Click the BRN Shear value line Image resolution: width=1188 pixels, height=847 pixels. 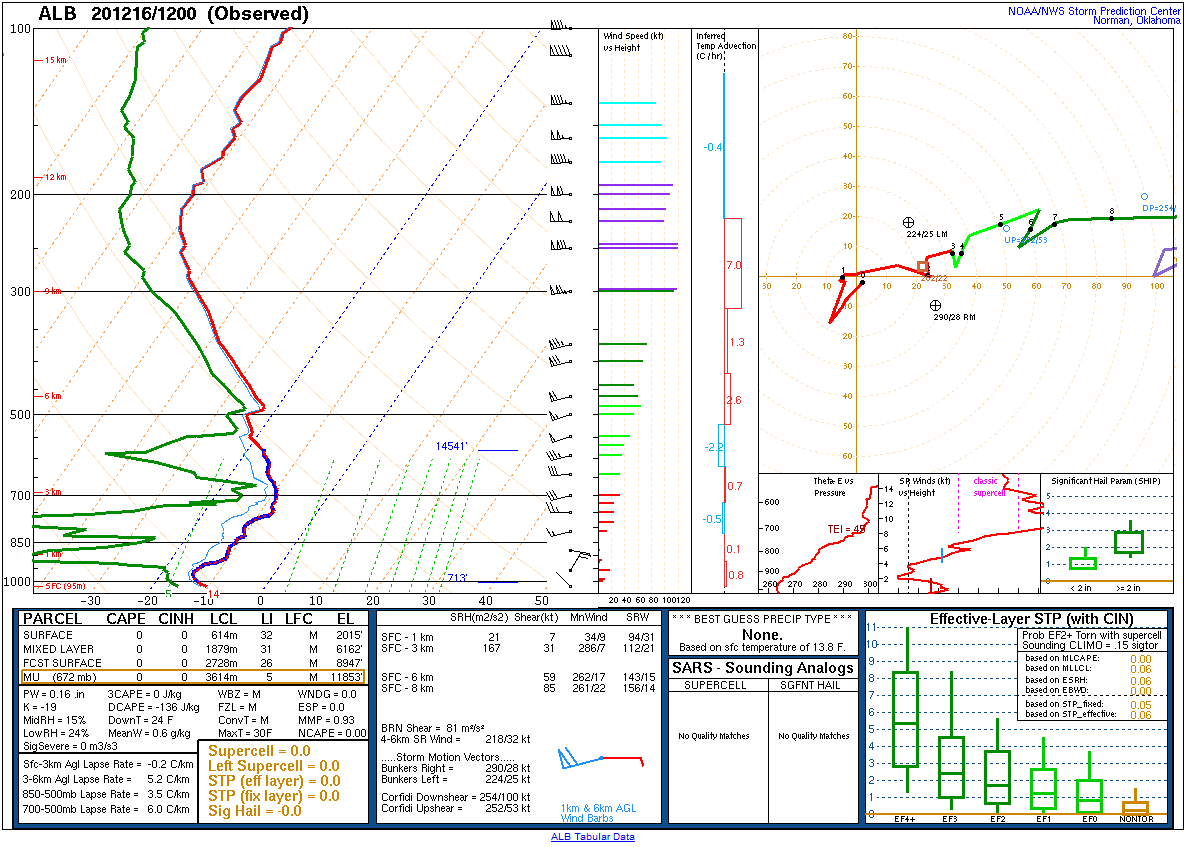pos(433,728)
